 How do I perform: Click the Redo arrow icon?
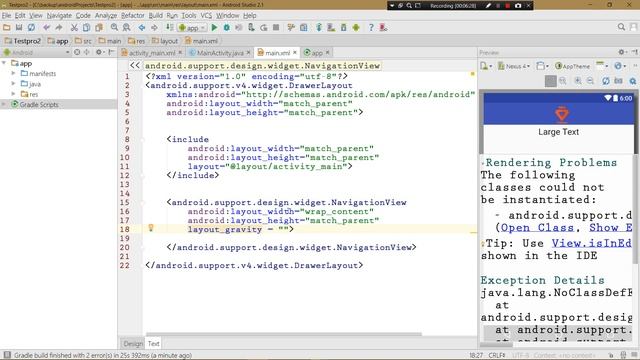pyautogui.click(x=59, y=28)
